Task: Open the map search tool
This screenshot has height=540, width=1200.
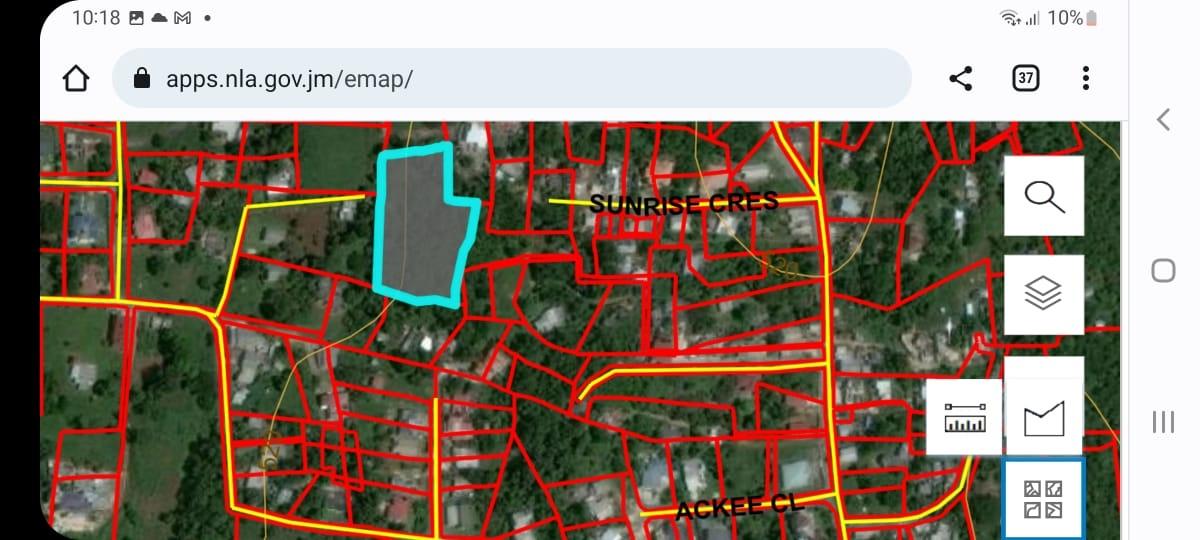Action: [x=1044, y=196]
